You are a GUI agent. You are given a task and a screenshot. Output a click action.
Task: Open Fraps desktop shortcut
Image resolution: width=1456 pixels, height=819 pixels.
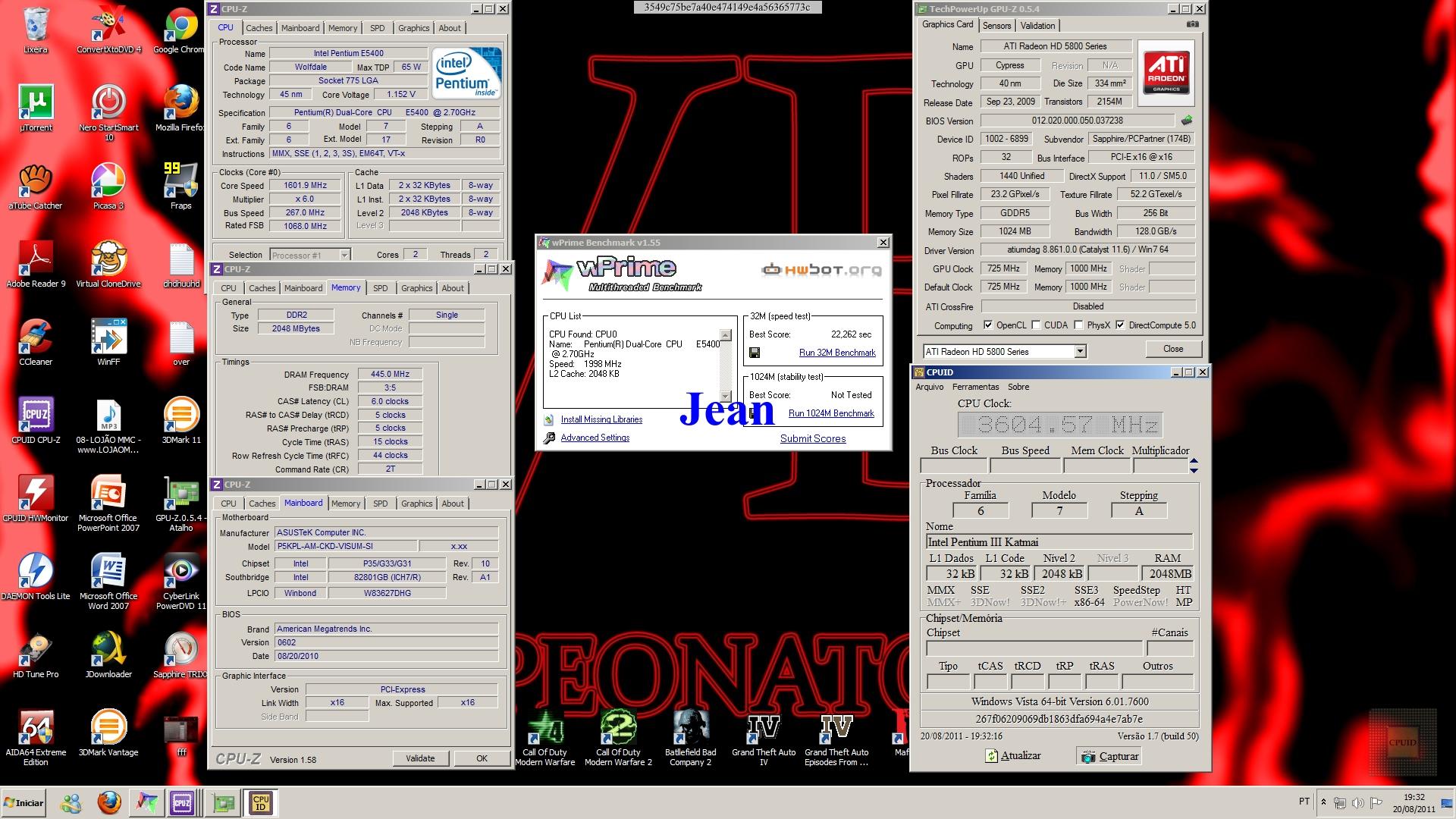click(180, 187)
